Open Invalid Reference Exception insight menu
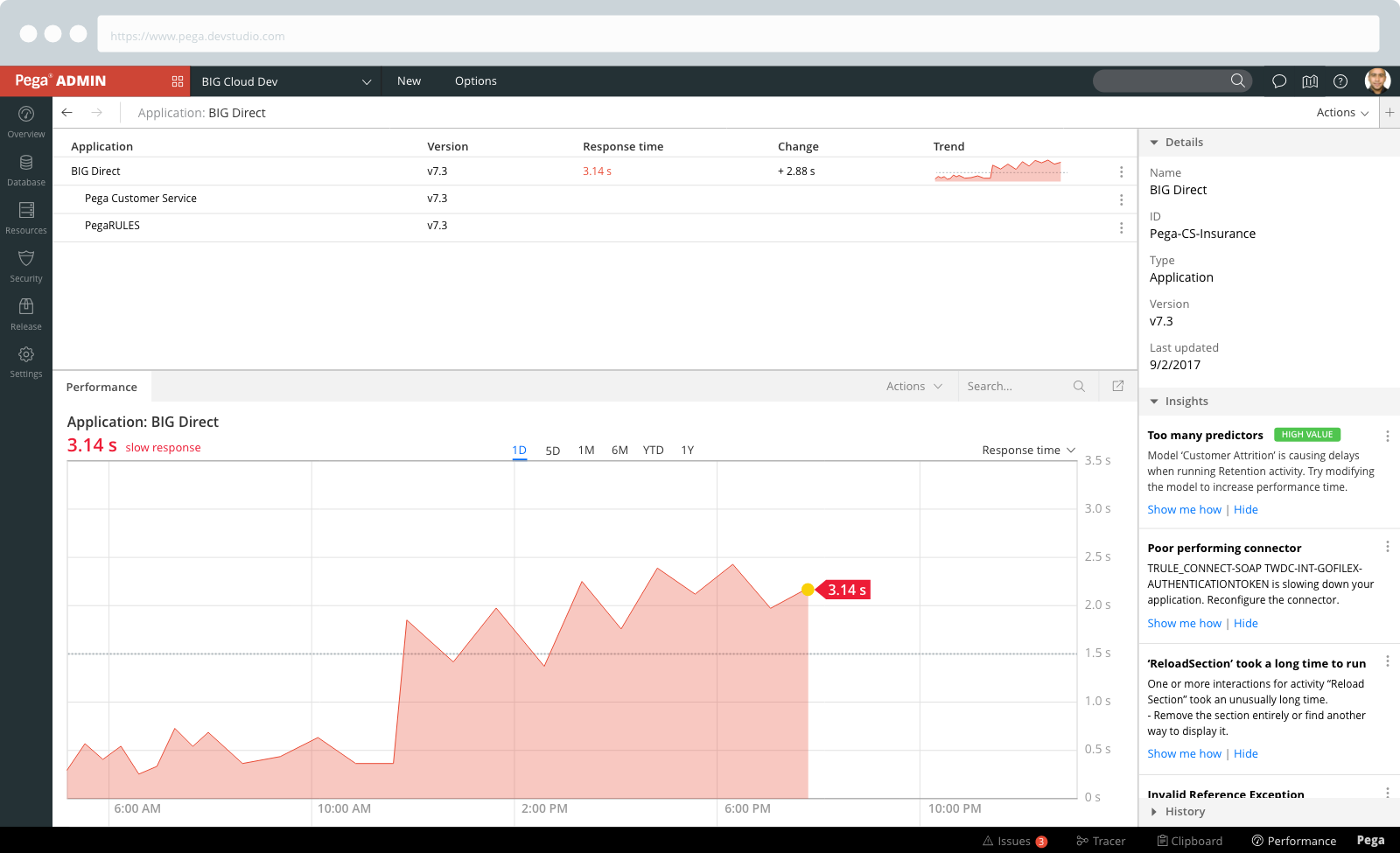 coord(1387,793)
